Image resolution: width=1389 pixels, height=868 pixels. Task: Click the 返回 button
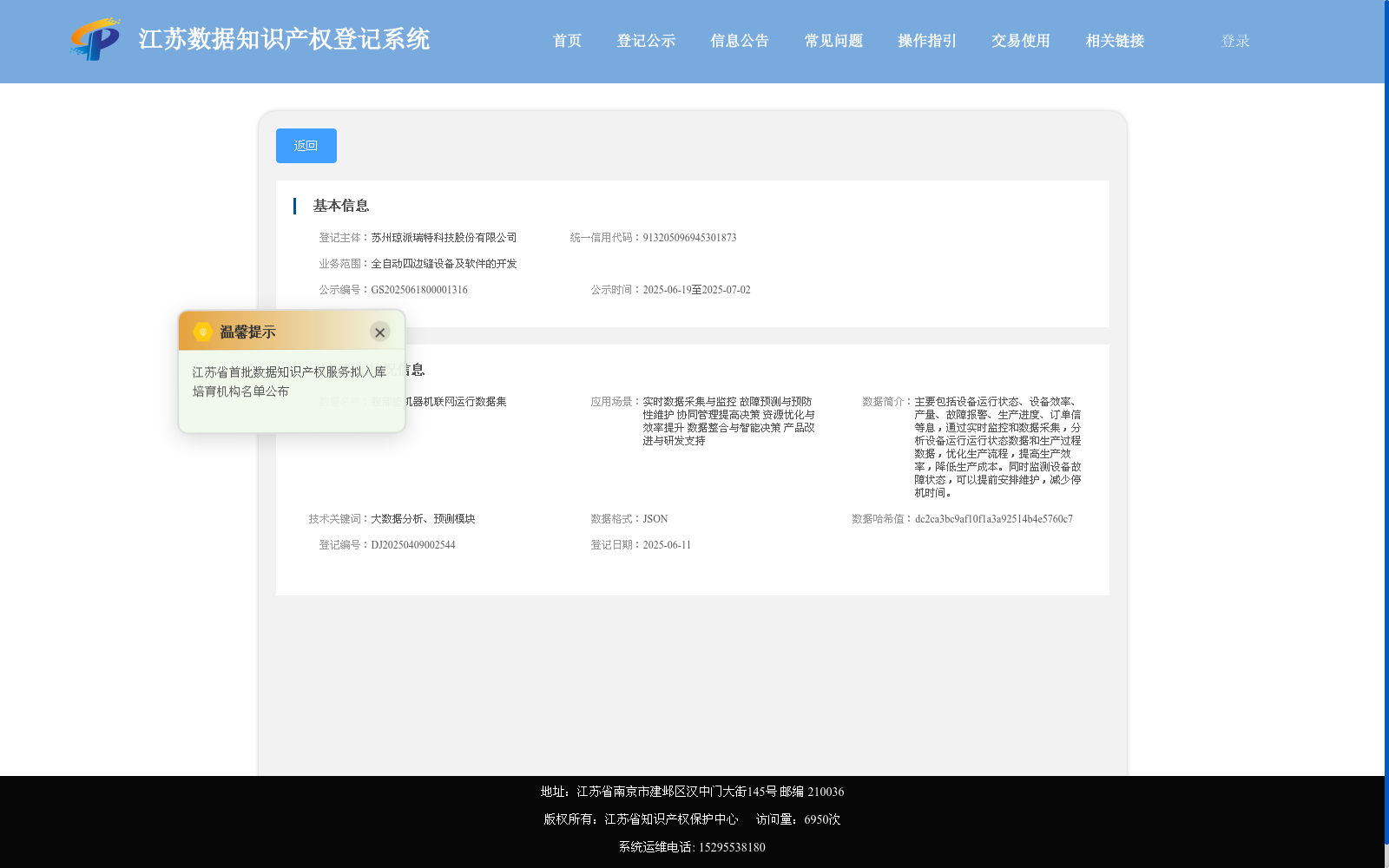click(x=306, y=146)
